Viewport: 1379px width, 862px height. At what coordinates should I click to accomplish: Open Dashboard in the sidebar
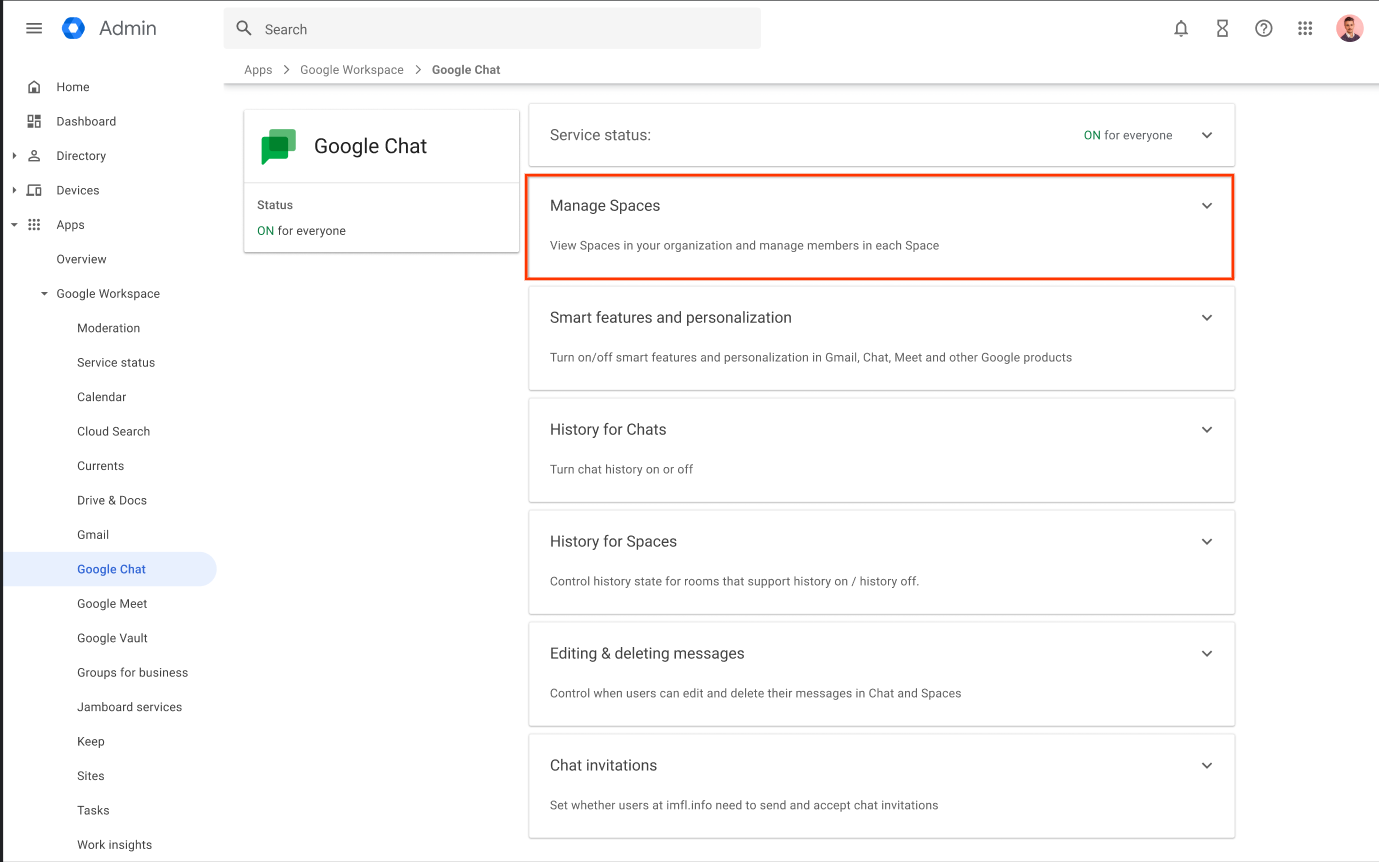(x=86, y=121)
